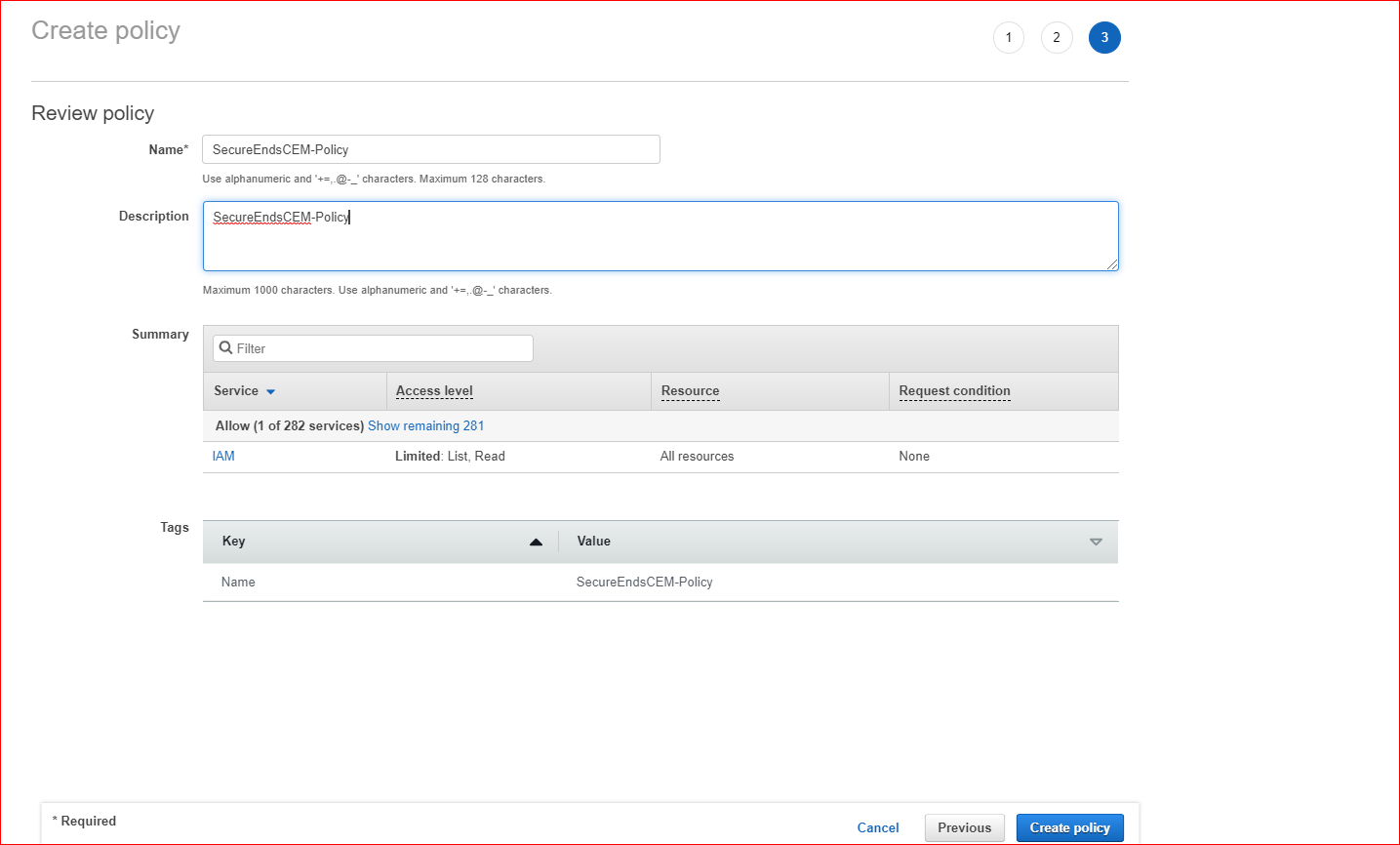Click inside the Name input field
This screenshot has height=845, width=1400.
click(429, 149)
